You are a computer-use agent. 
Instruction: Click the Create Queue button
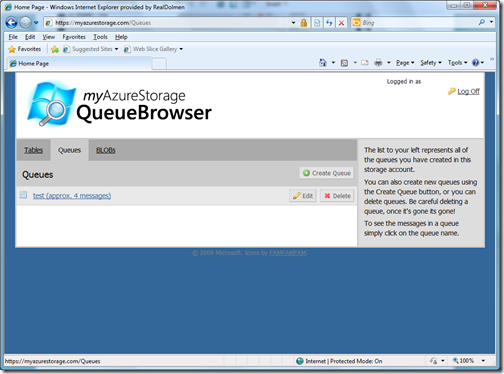tap(326, 173)
